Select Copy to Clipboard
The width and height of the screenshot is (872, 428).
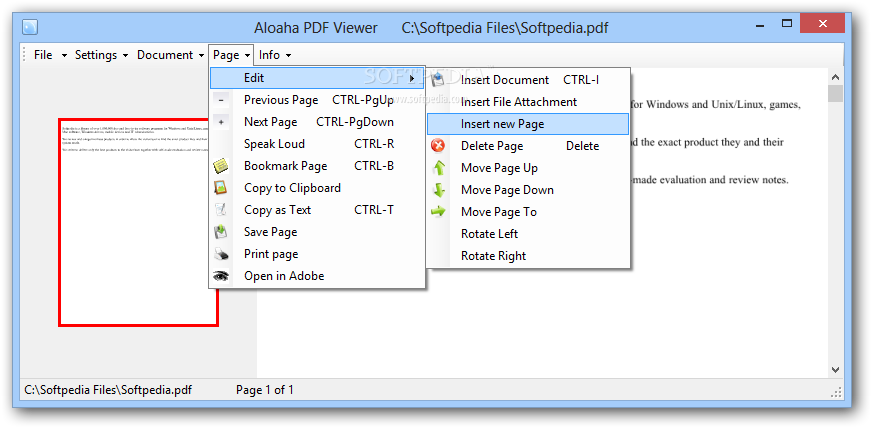[317, 188]
